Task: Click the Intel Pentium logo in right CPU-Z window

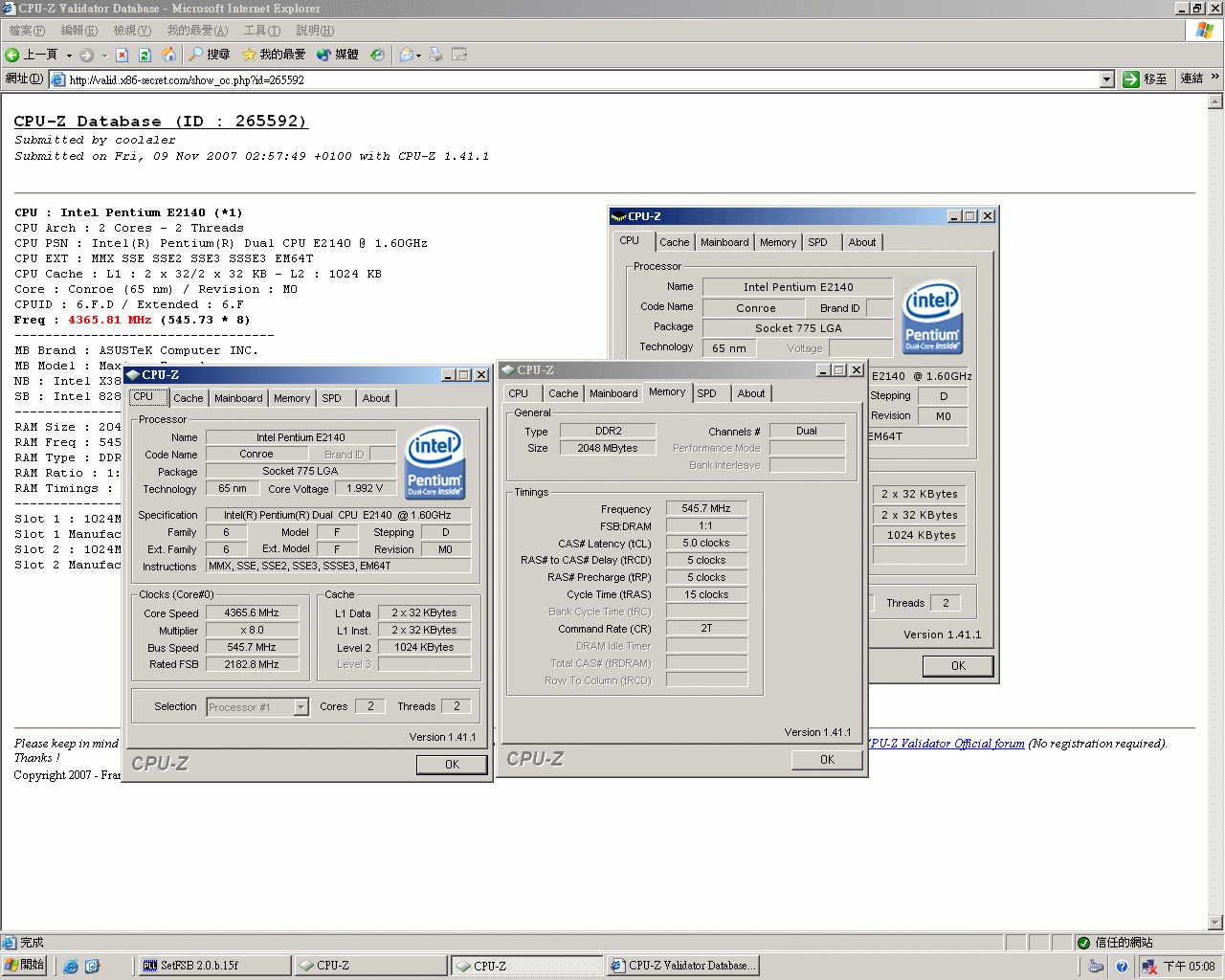Action: [932, 316]
